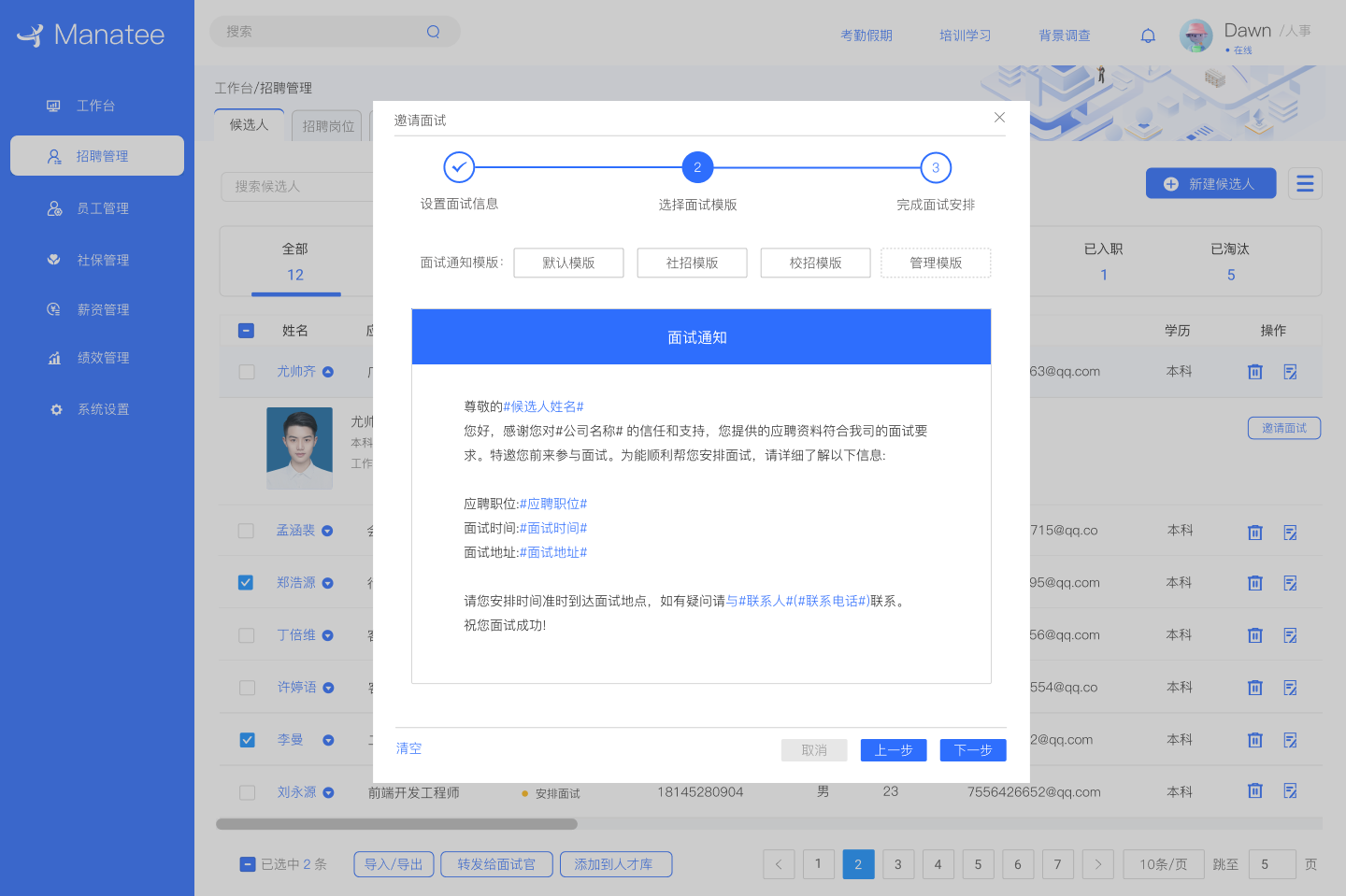Check the checkbox for 丁倍维
Screen dimensions: 1346x896
click(246, 634)
